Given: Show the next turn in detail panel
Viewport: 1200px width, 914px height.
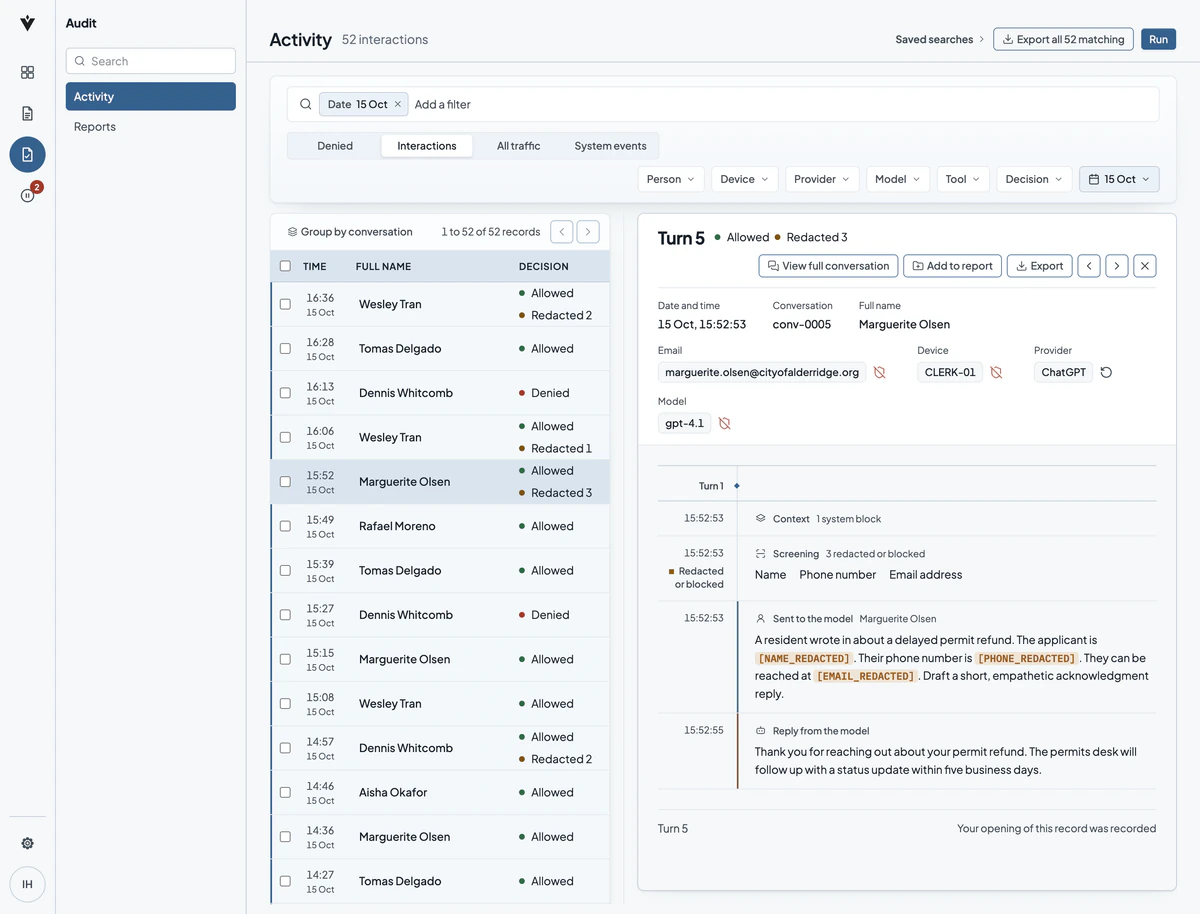Looking at the screenshot, I should [x=1117, y=266].
